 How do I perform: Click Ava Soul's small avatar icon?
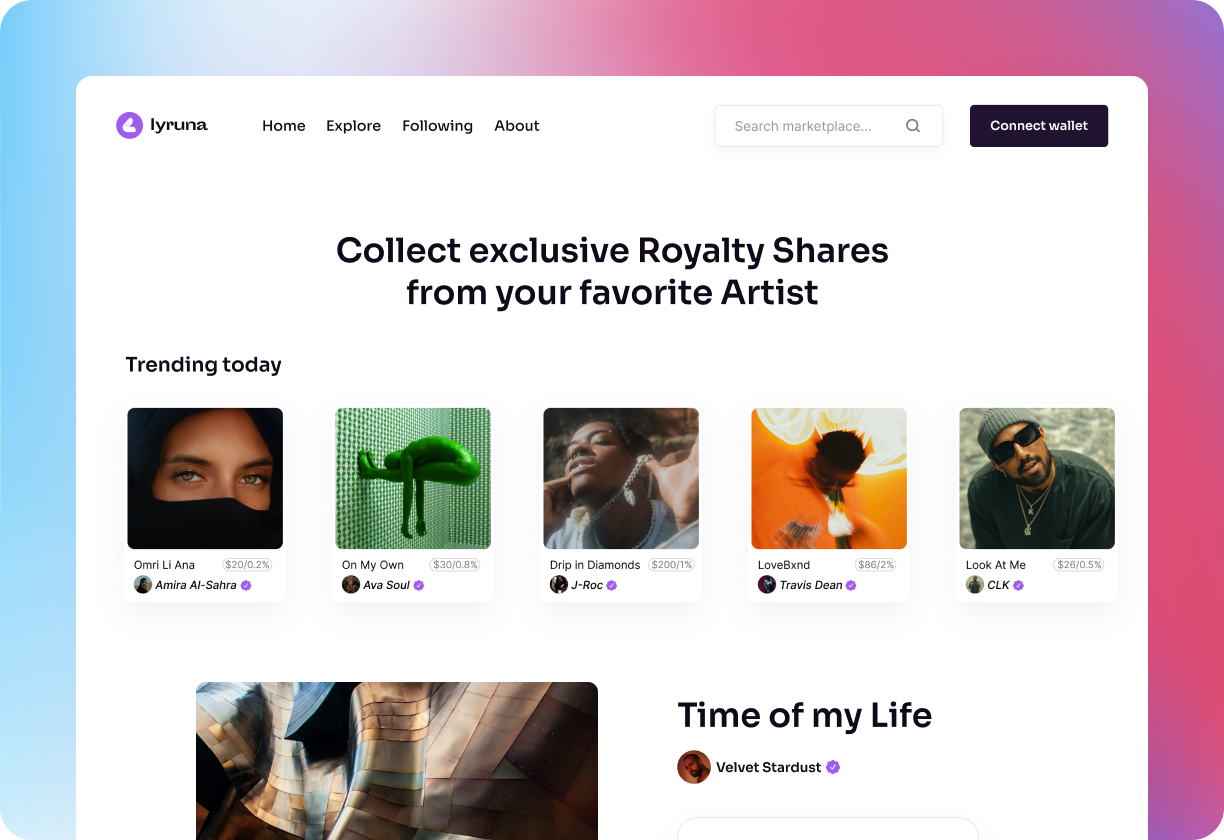(351, 585)
